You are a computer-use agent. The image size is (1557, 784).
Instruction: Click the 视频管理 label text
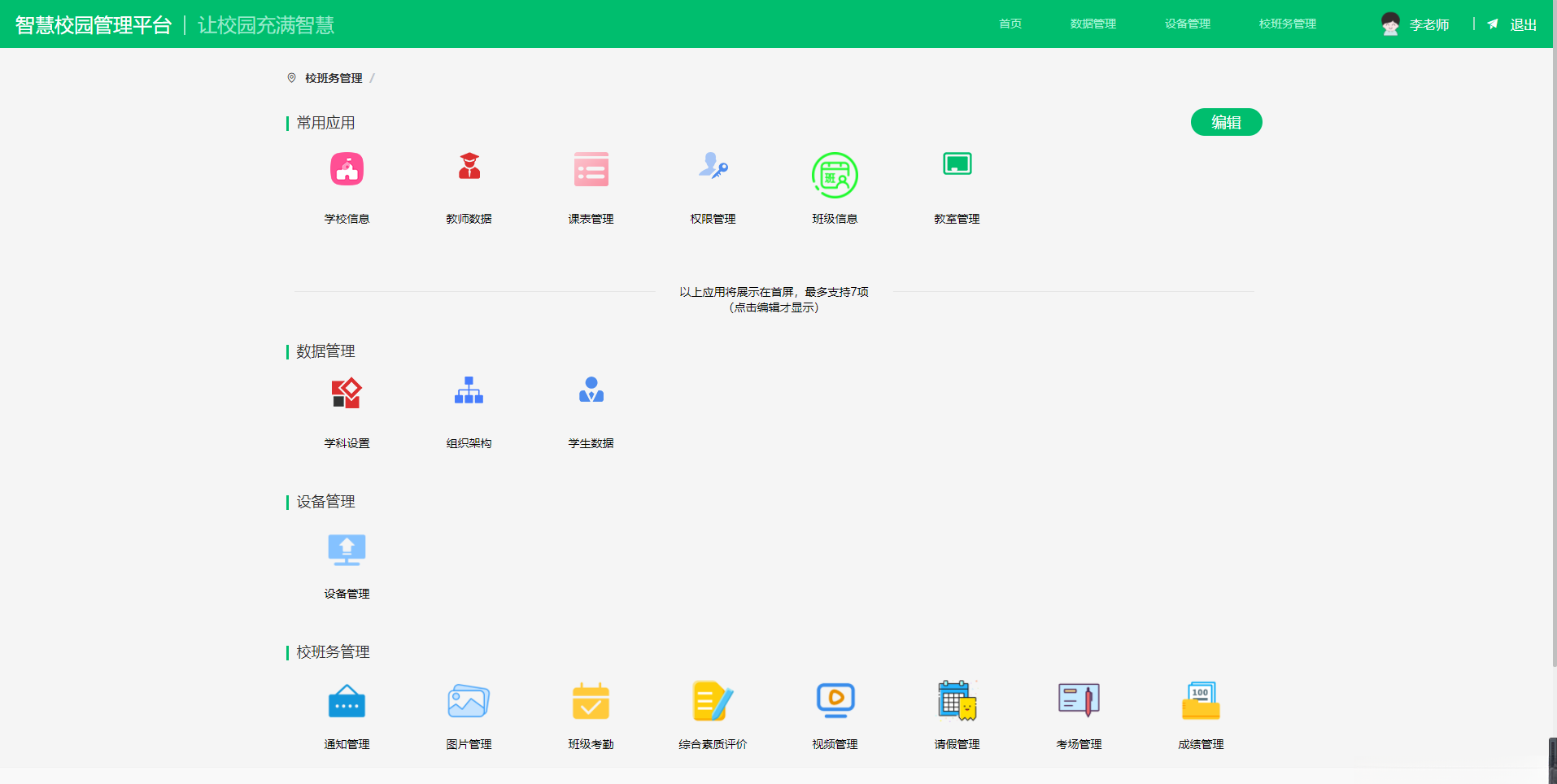pos(835,744)
